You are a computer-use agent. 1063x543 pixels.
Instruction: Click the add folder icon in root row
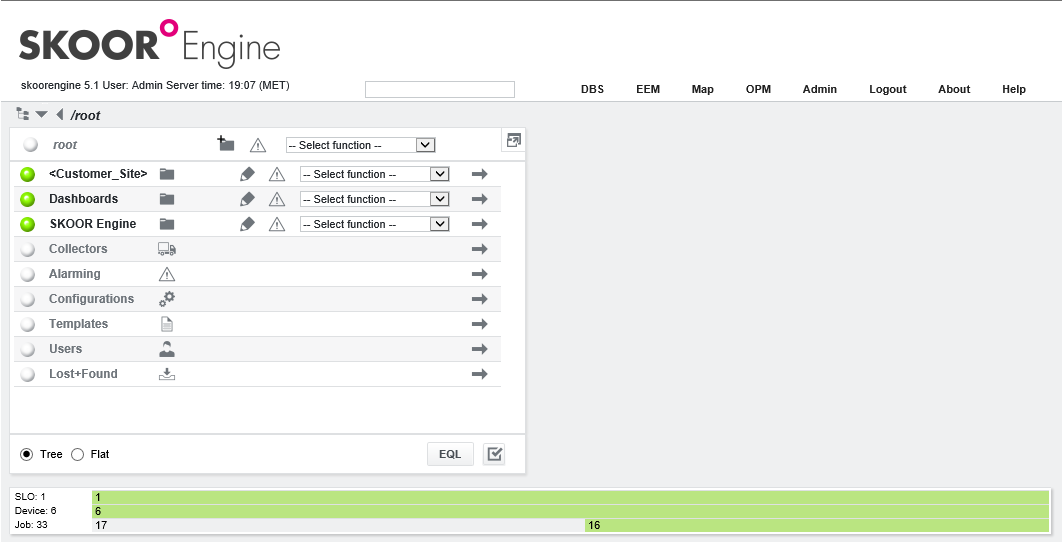[x=226, y=144]
